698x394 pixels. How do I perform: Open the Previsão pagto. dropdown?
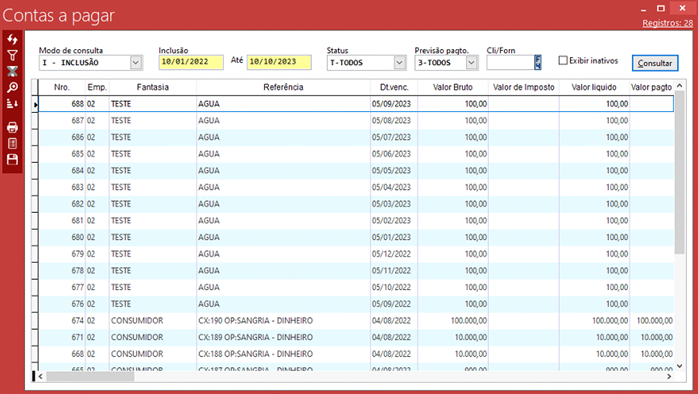pyautogui.click(x=471, y=63)
